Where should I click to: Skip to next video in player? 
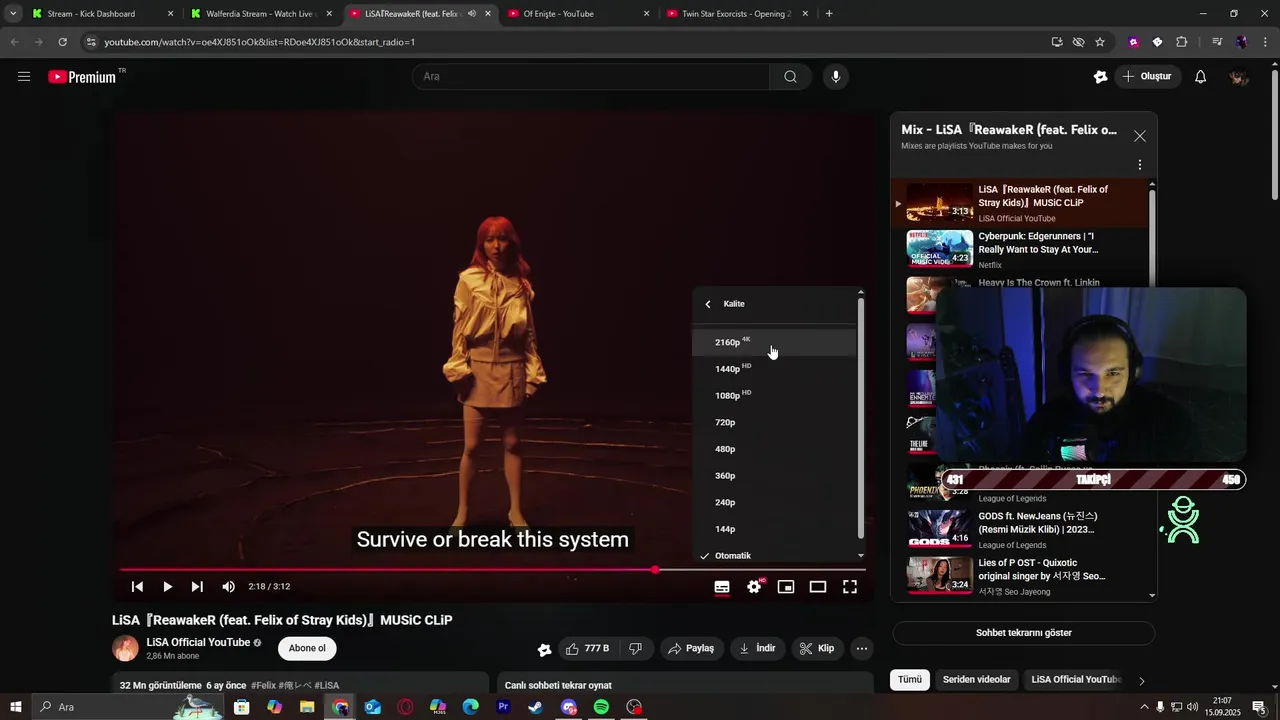(x=197, y=587)
